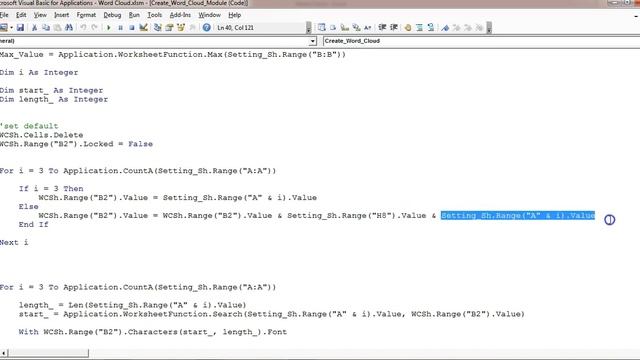This screenshot has width=640, height=360.
Task: Open the insert-object arrow beside View Excel
Action: click(11, 27)
